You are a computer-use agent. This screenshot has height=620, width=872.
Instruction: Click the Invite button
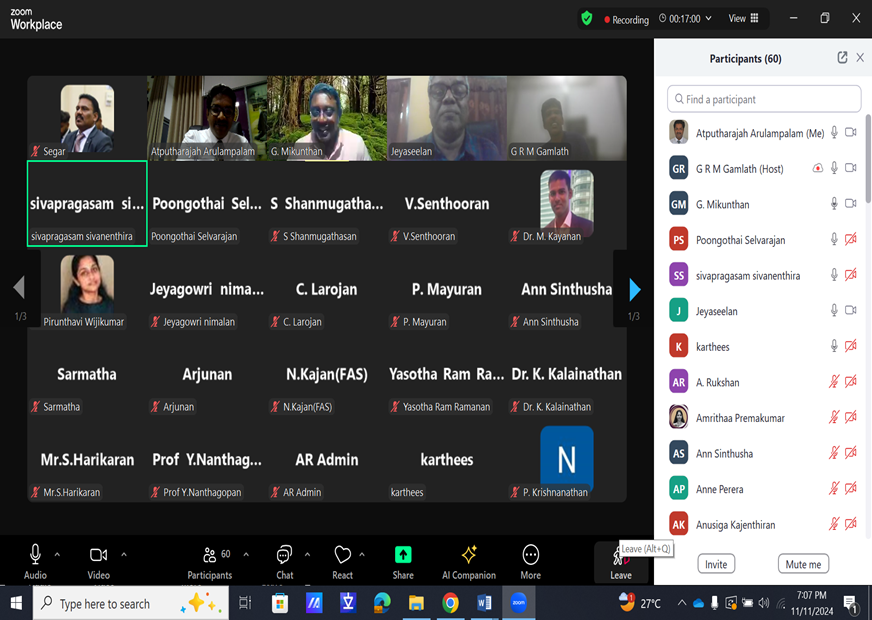[716, 564]
